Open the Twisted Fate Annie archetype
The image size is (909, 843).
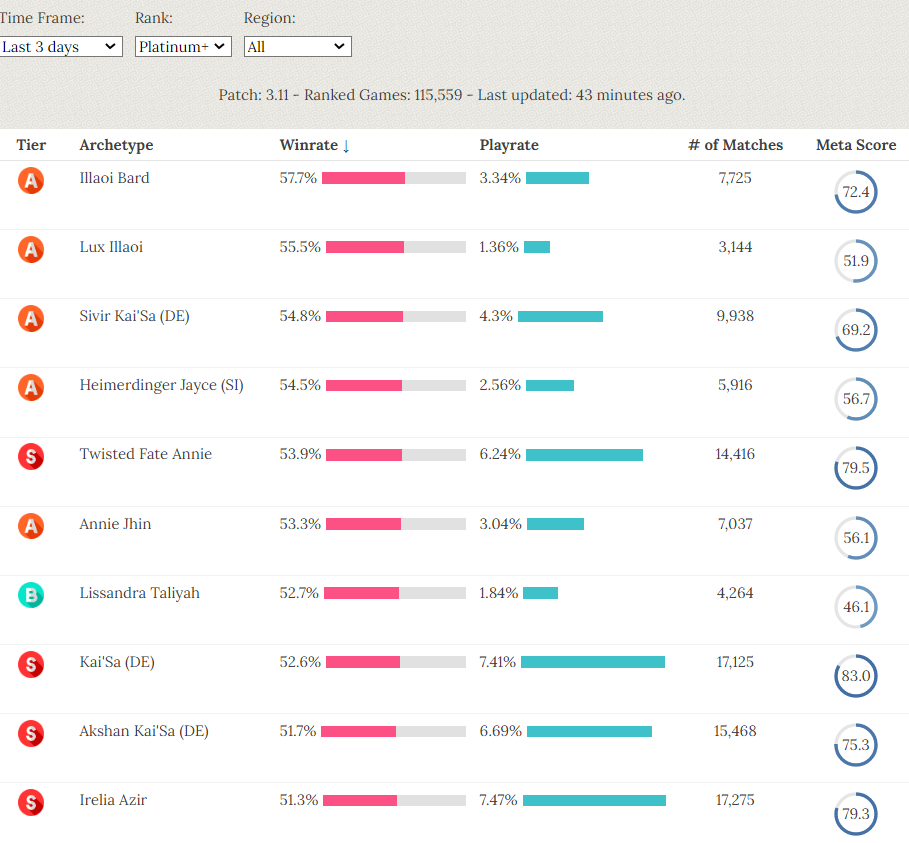[146, 454]
